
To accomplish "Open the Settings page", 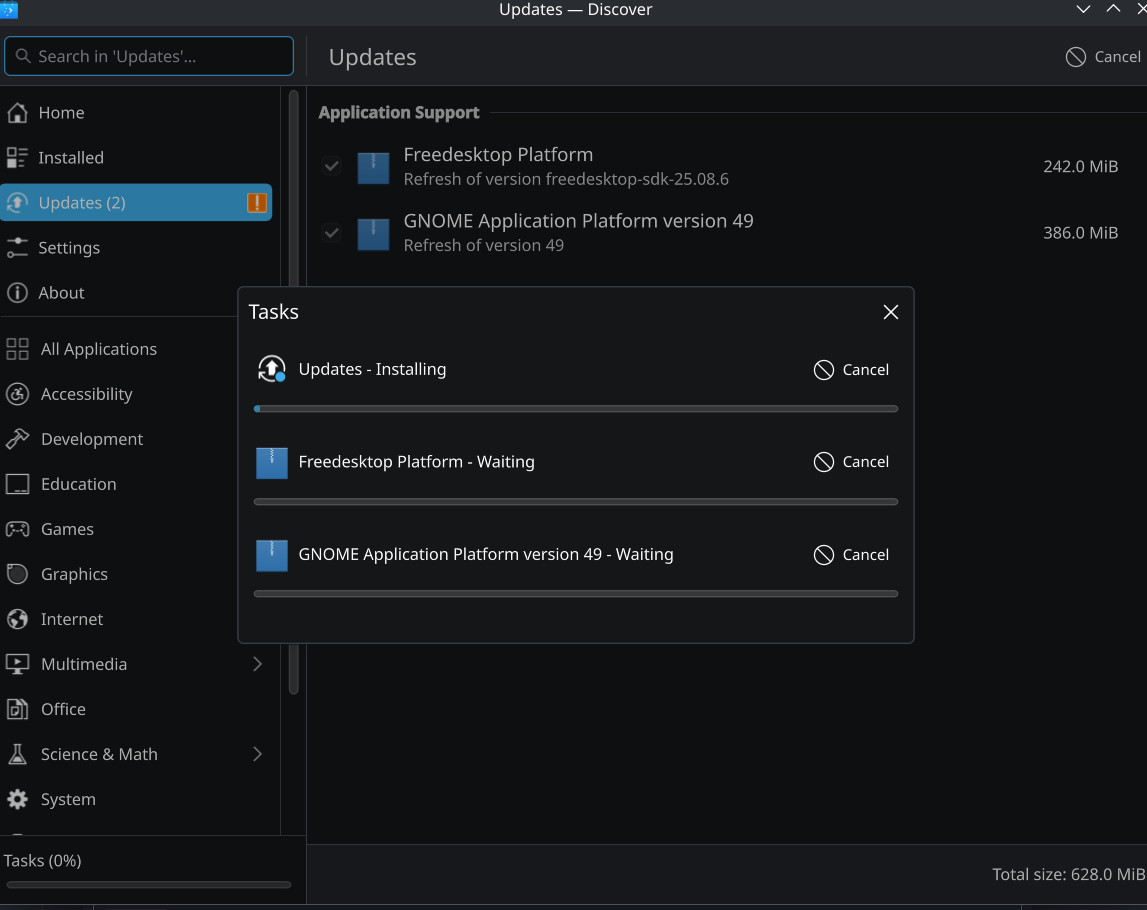I will (68, 248).
